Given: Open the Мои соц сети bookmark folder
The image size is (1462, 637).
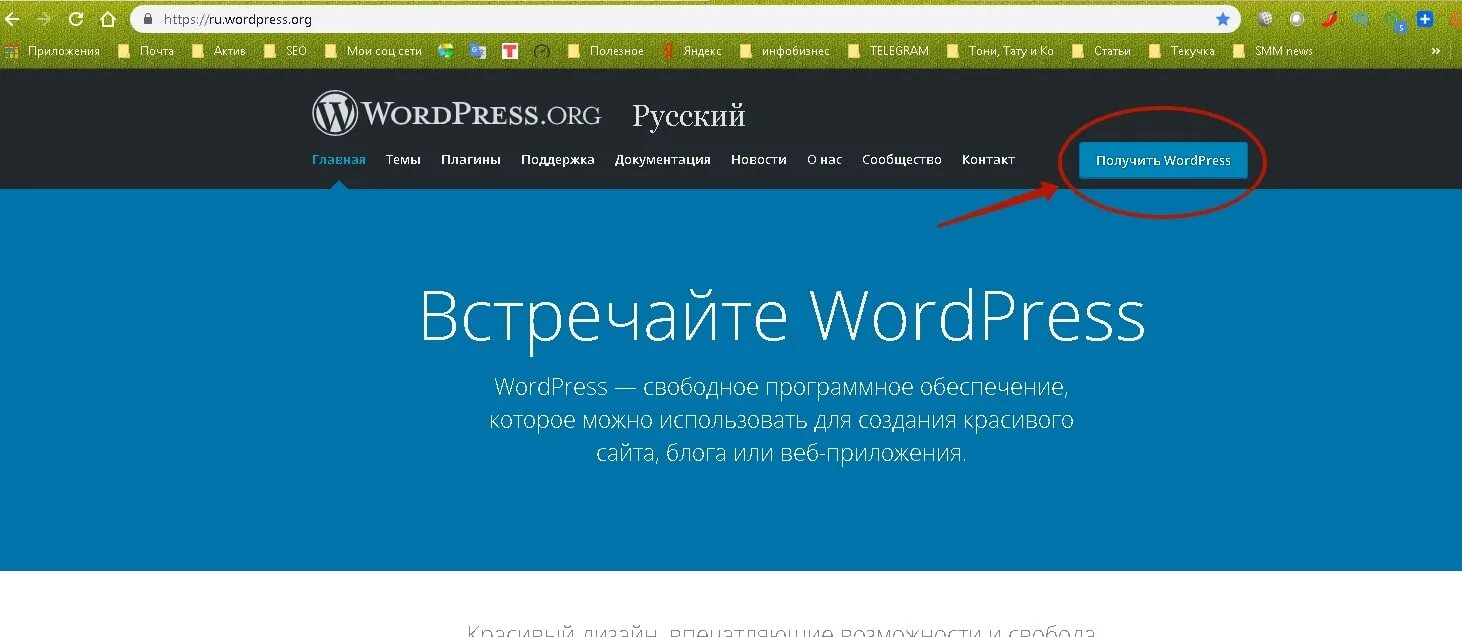Looking at the screenshot, I should click(x=373, y=51).
